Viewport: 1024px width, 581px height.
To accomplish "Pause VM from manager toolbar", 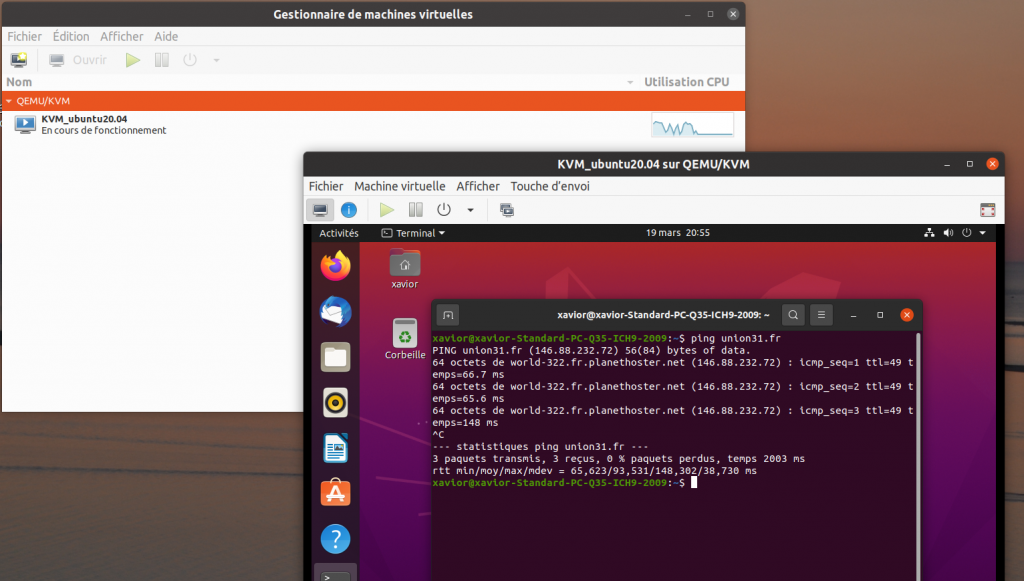I will pyautogui.click(x=161, y=60).
